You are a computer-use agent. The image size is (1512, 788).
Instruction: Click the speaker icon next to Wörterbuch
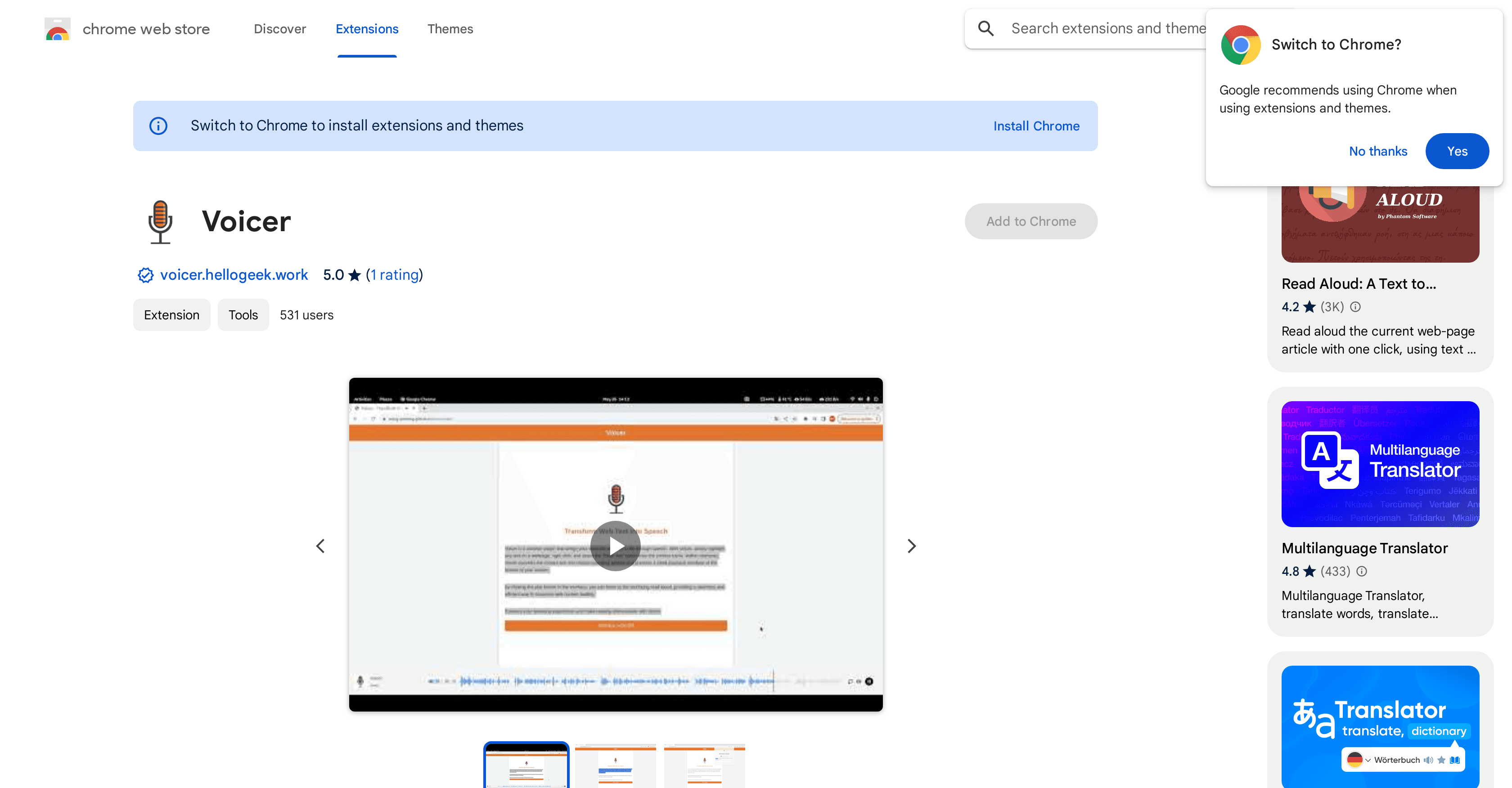[x=1429, y=761]
